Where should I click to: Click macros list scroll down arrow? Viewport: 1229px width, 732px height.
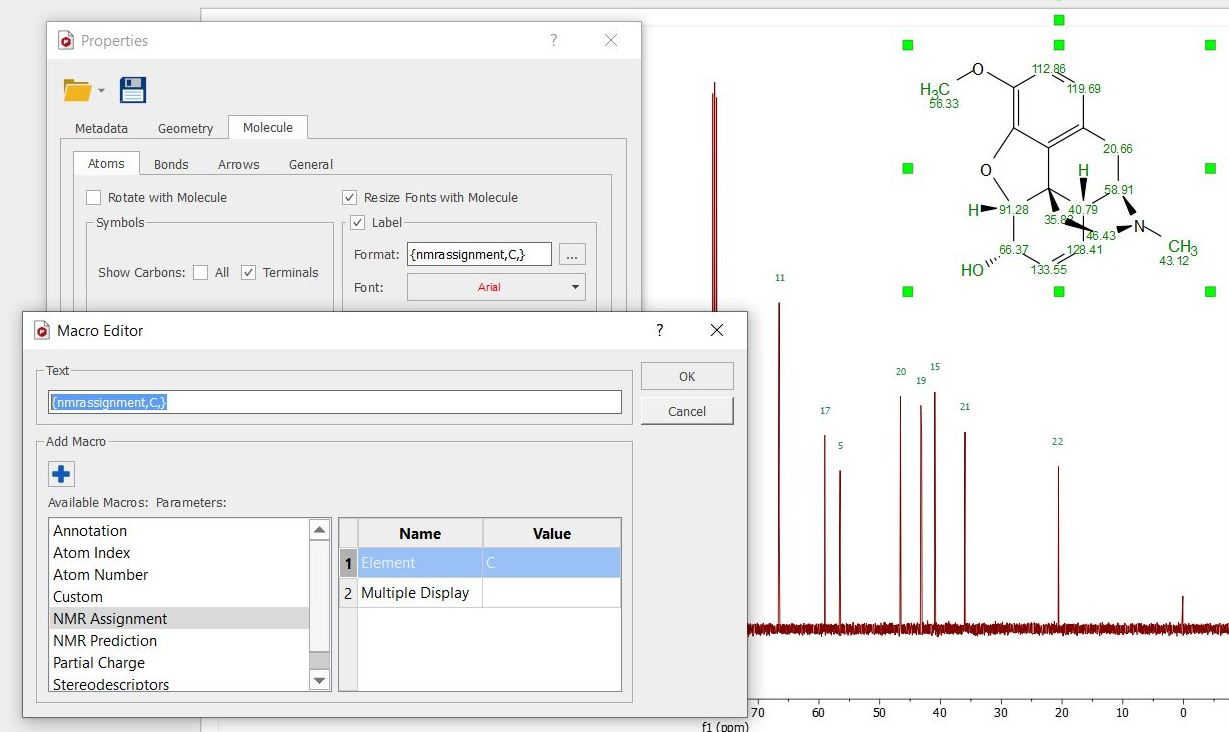pos(319,680)
